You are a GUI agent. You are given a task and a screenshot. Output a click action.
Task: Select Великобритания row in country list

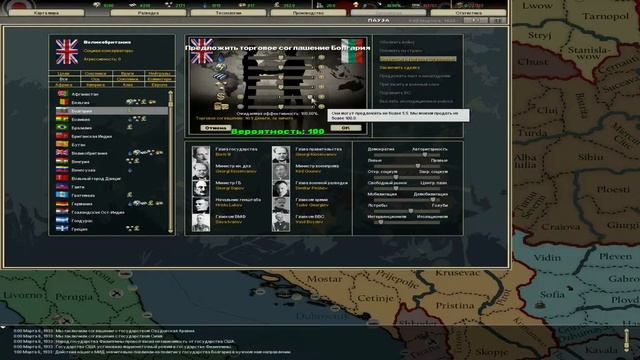click(x=111, y=153)
